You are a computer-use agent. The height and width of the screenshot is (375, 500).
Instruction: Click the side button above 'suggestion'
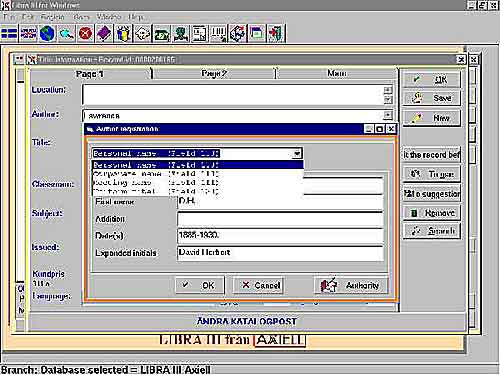point(432,174)
